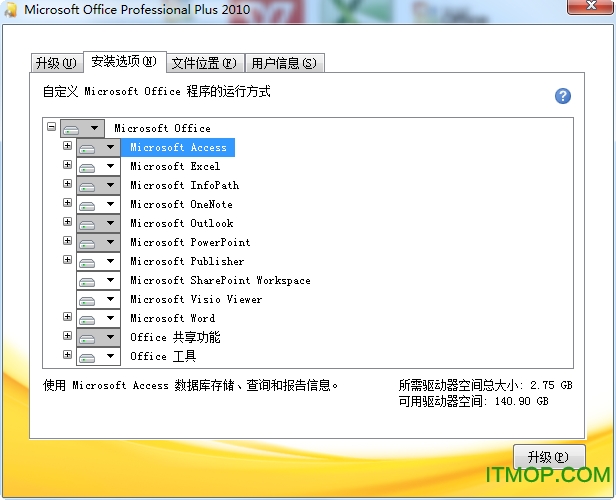616x500 pixels.
Task: Click the 自定义 Microsoft Office 程序的运行方式 heading
Action: (157, 92)
